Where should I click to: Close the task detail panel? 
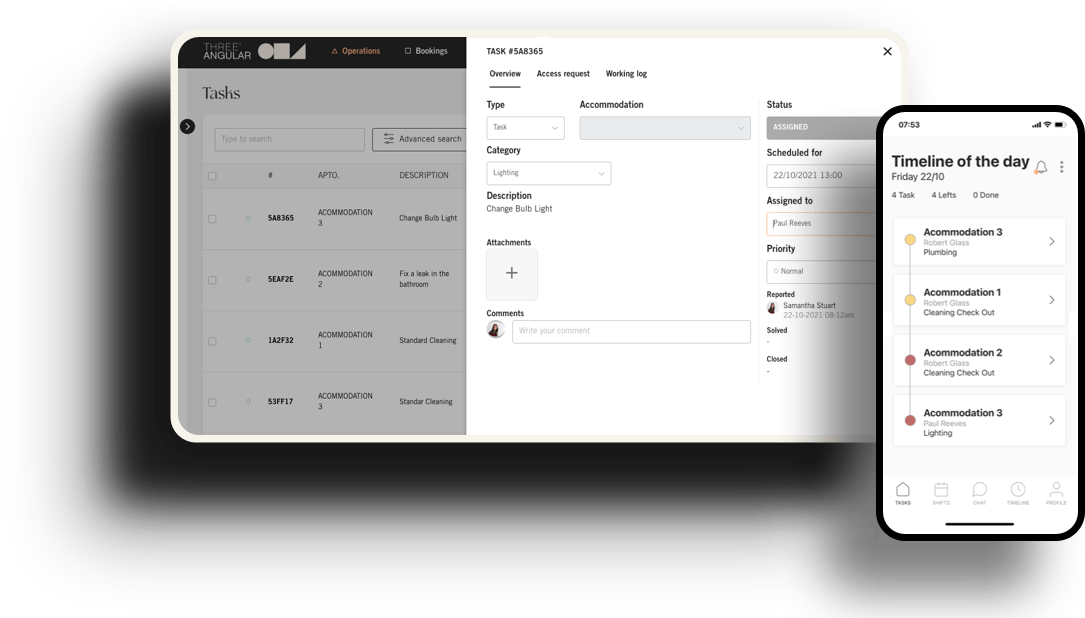(x=887, y=51)
